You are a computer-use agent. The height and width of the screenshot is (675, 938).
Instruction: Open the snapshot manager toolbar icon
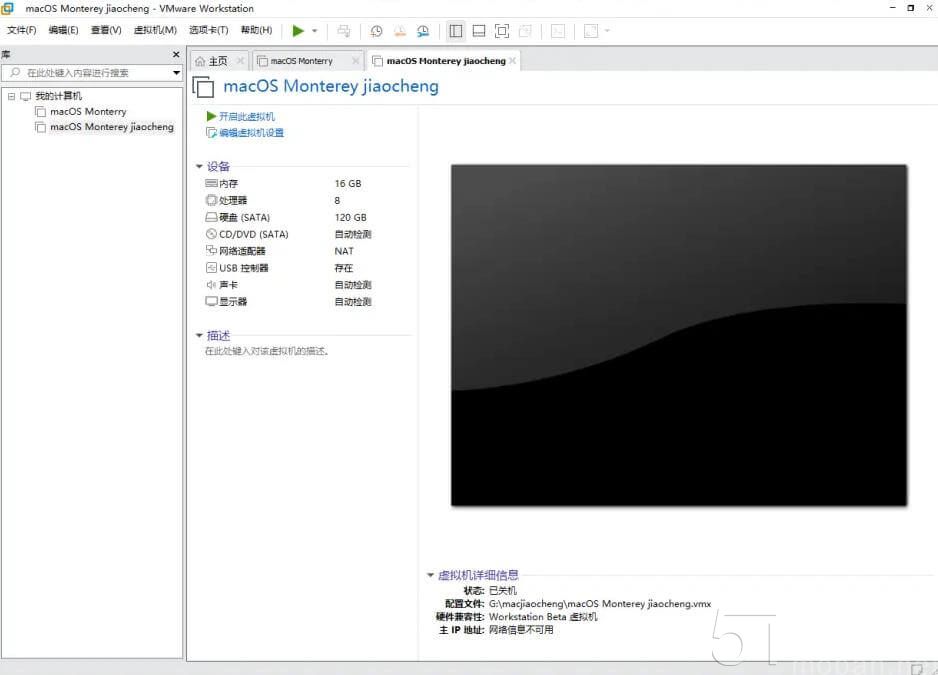pos(423,31)
